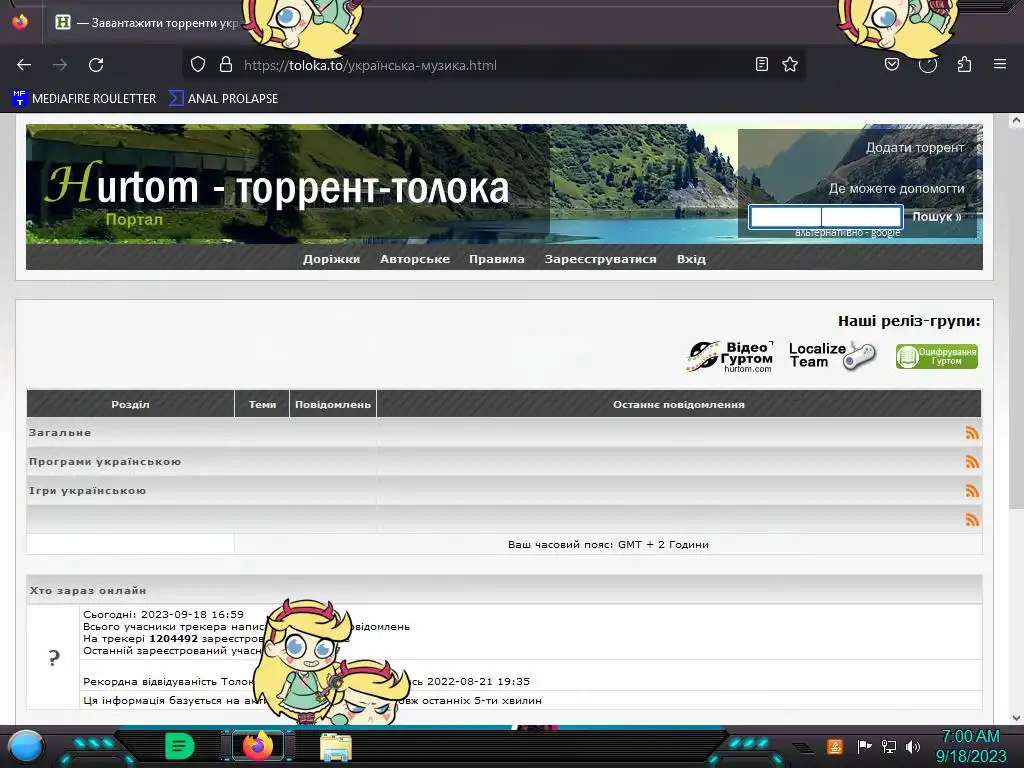
Task: Open the clock showing 7:00 AM
Action: point(971,746)
